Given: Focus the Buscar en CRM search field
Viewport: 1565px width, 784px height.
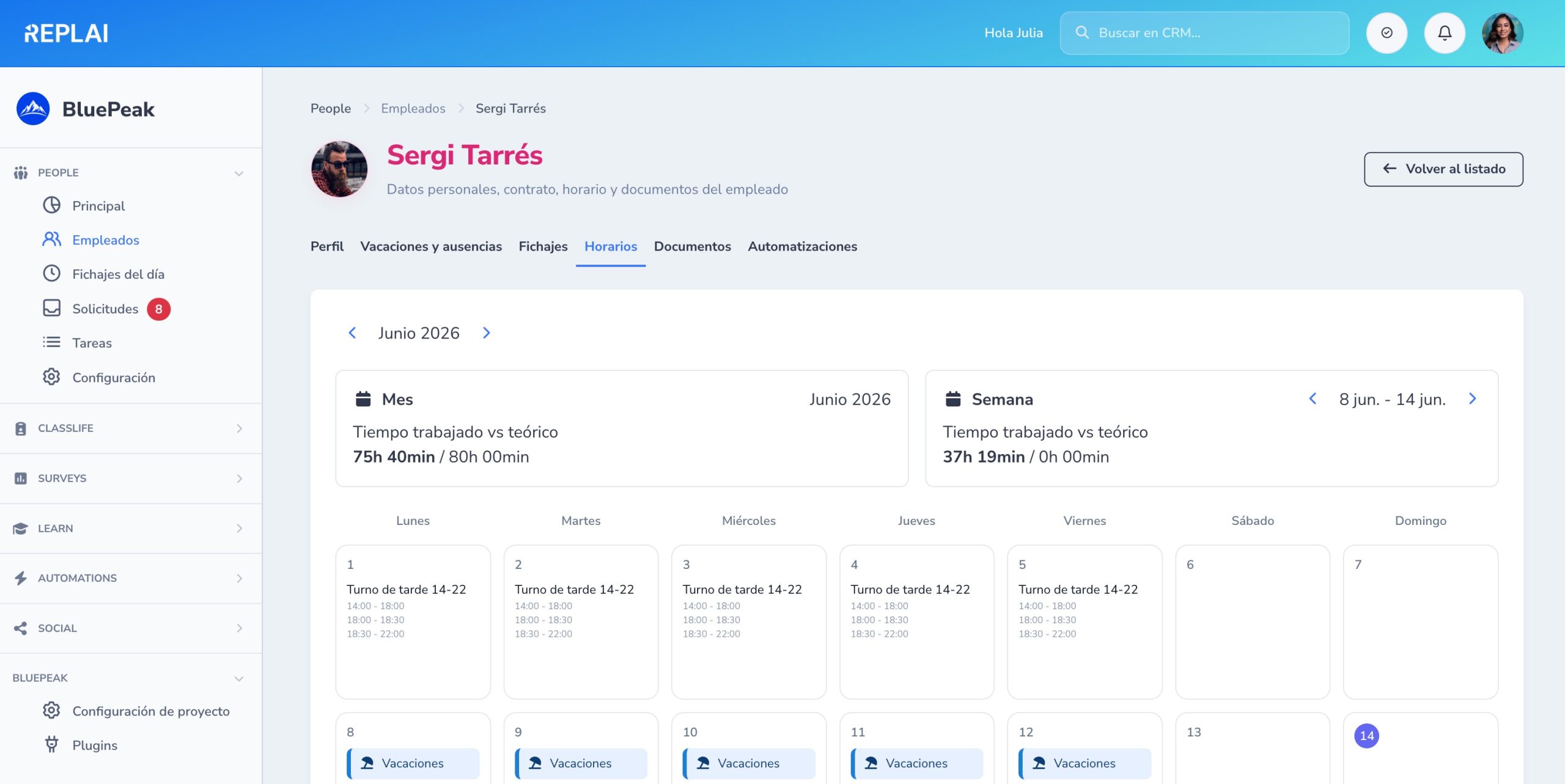Looking at the screenshot, I should coord(1204,33).
